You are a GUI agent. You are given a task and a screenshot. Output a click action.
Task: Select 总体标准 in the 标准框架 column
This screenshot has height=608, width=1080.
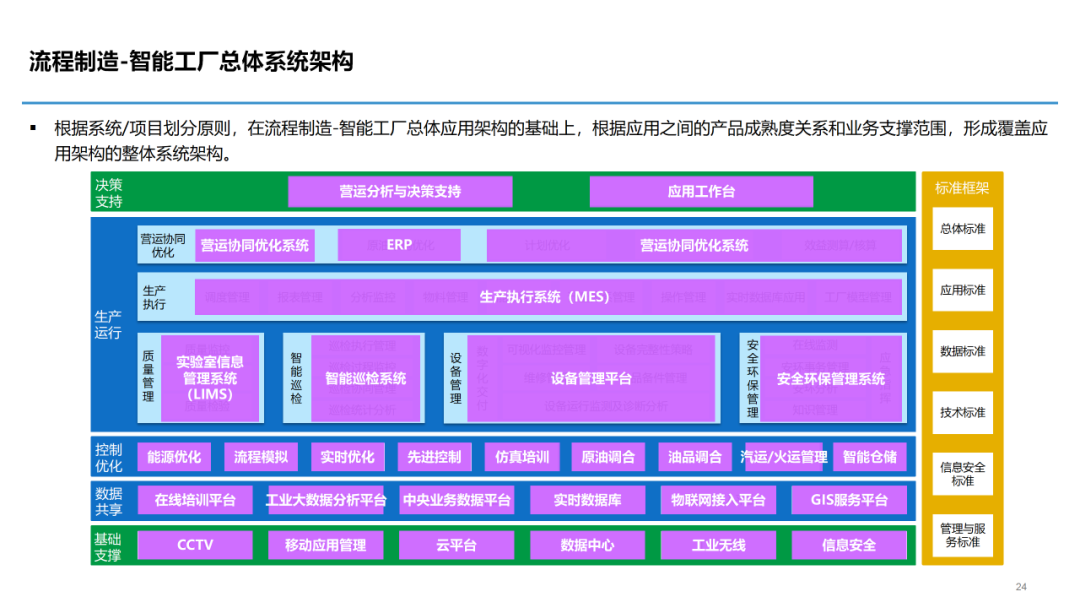(963, 229)
